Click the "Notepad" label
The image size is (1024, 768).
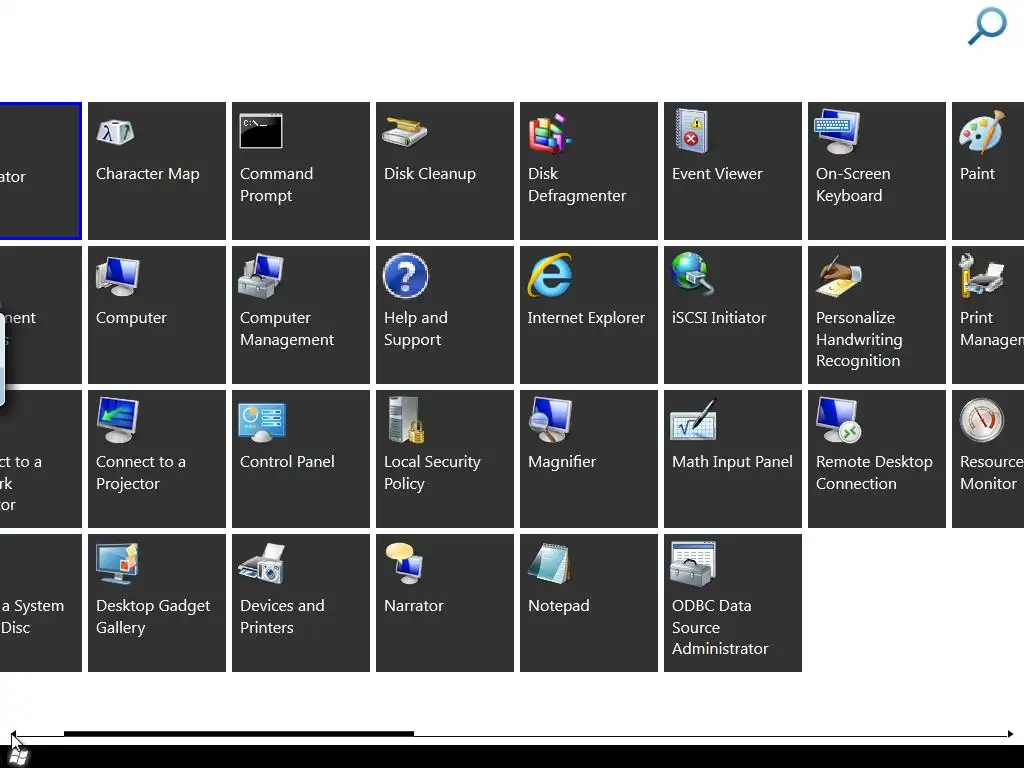[x=558, y=606]
